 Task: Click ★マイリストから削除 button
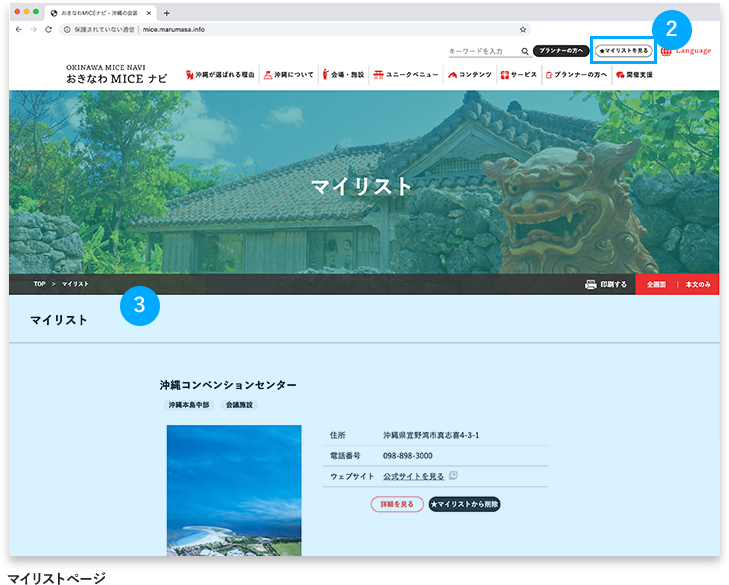pos(464,504)
